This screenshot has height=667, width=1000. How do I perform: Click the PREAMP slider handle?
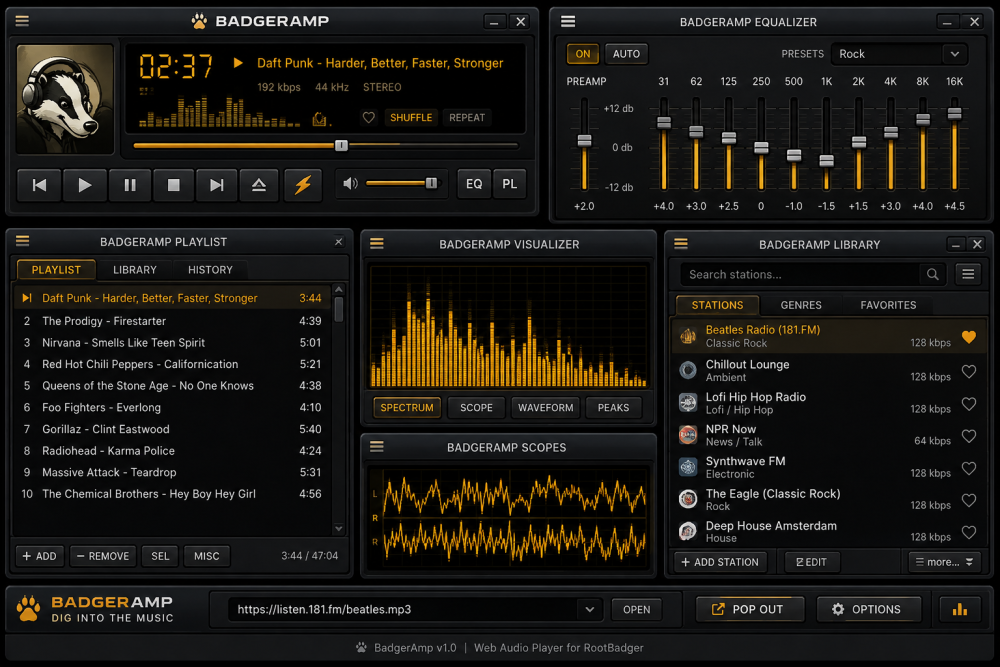584,140
